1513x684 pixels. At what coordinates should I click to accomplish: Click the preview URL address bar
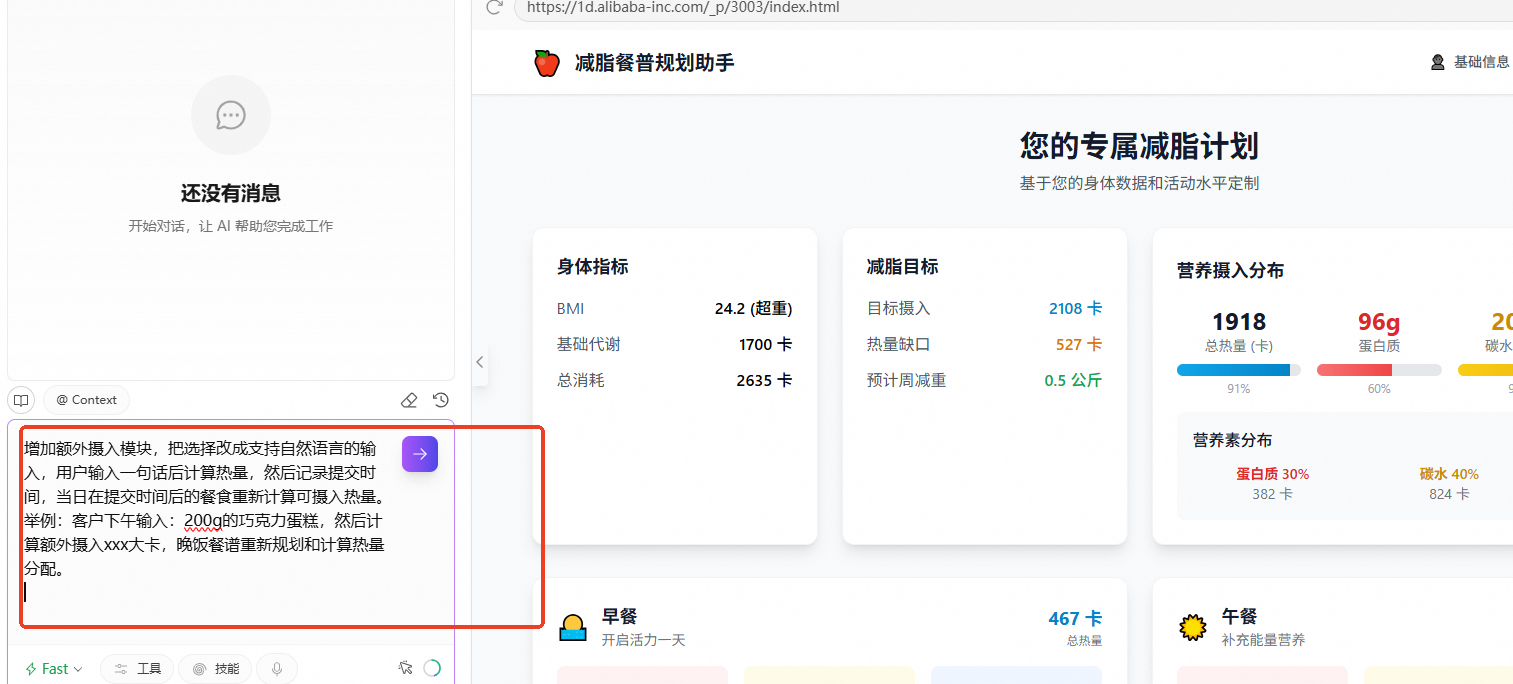1013,8
